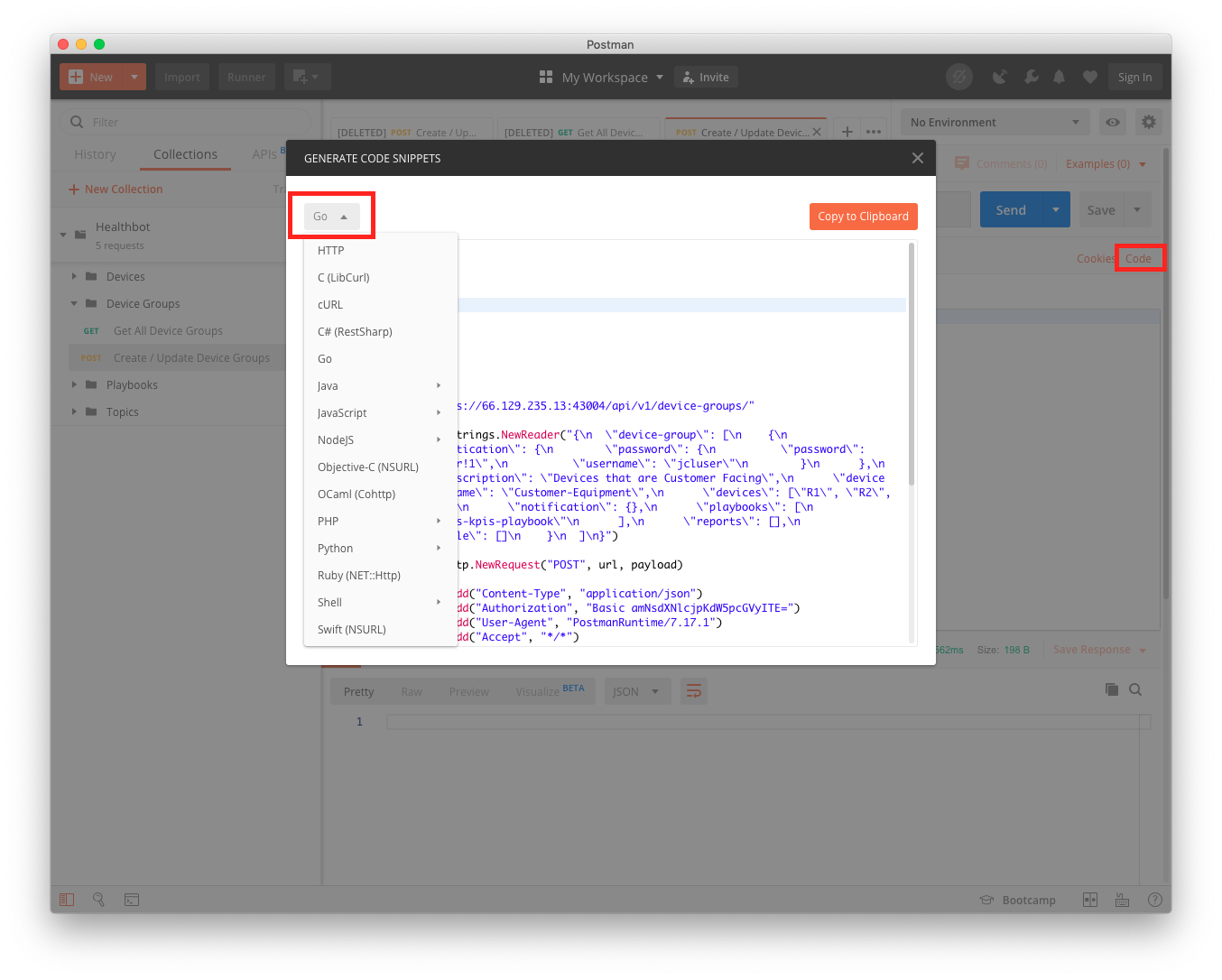This screenshot has height=980, width=1222.
Task: Close the Generate Code Snippets dialog
Action: tap(917, 158)
